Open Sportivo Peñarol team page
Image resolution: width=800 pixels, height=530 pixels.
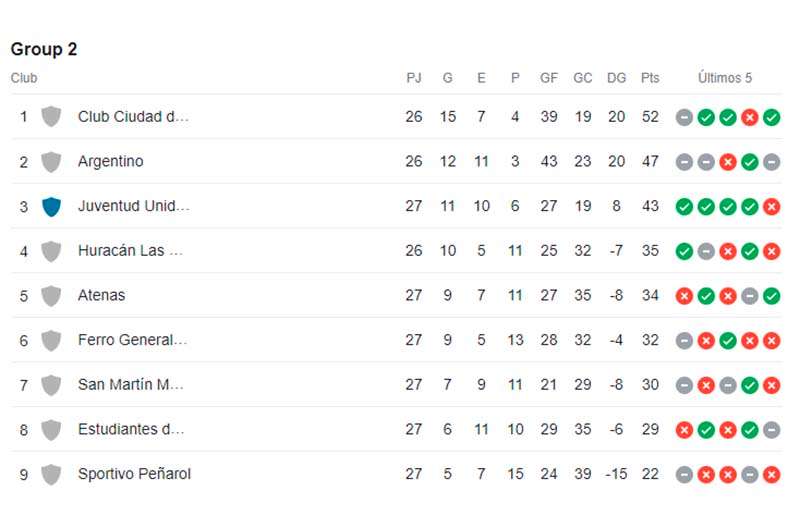pyautogui.click(x=134, y=474)
